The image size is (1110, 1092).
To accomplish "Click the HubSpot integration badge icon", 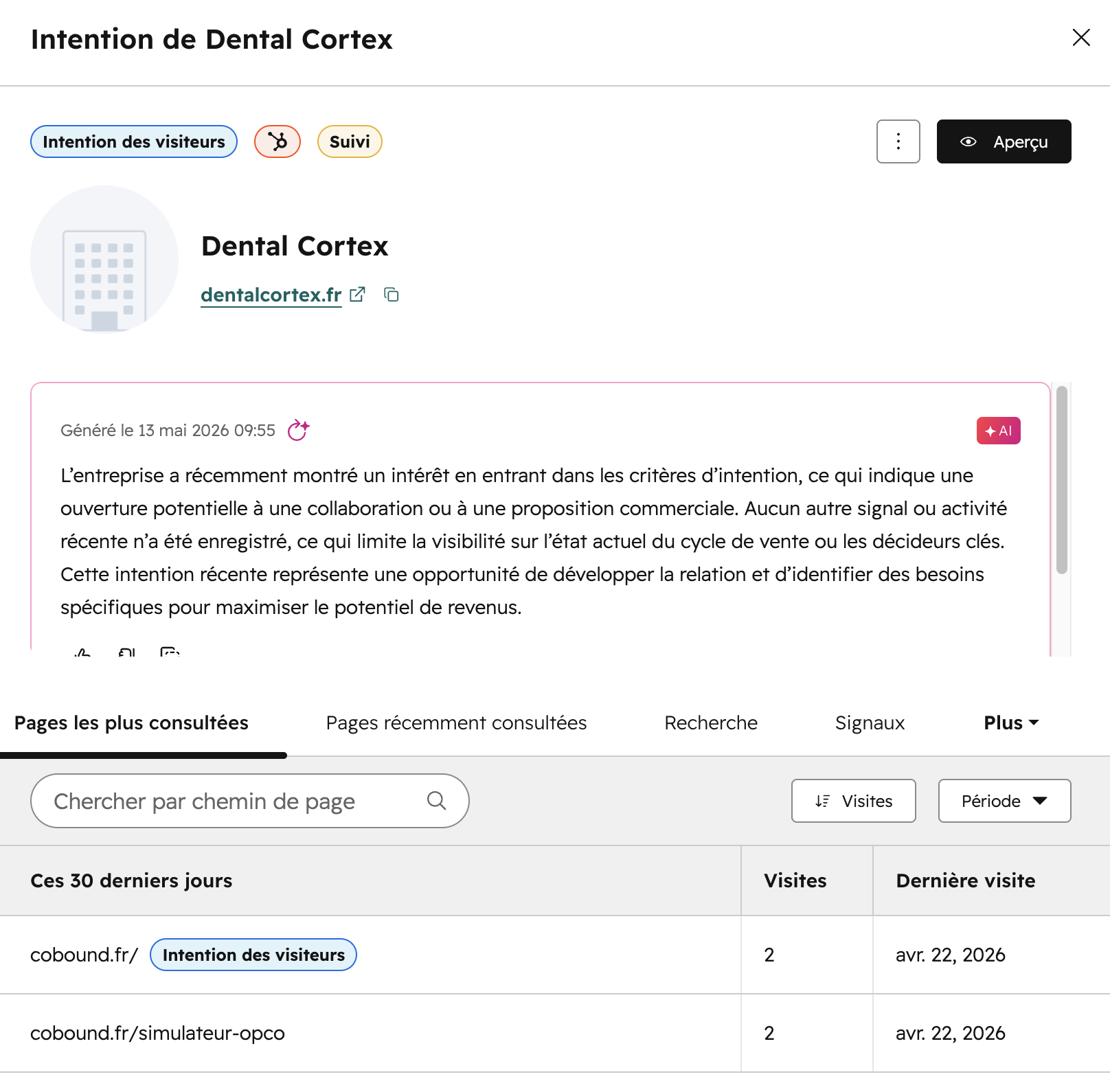I will coord(277,141).
